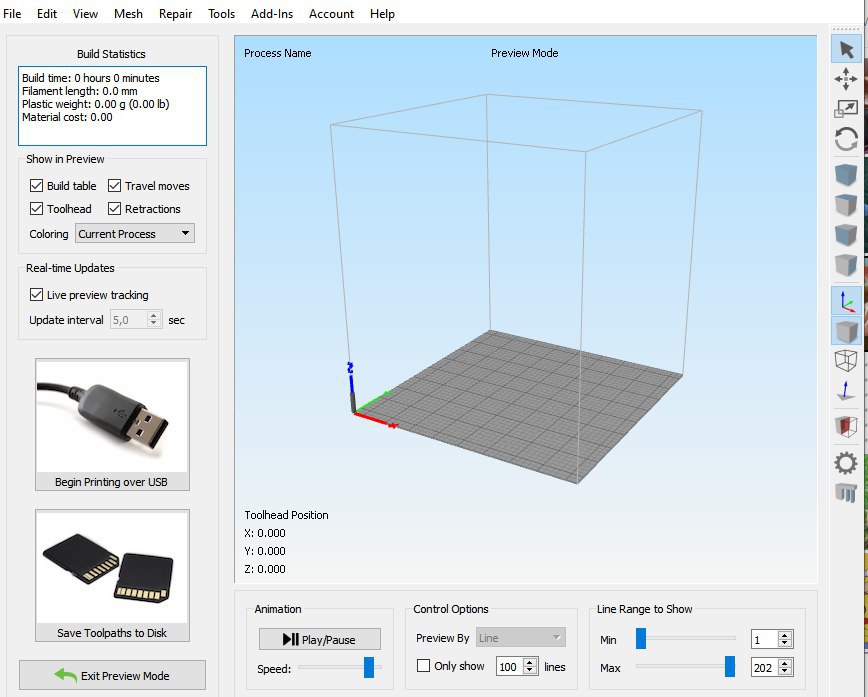Toggle Build table checkbox

(36, 185)
